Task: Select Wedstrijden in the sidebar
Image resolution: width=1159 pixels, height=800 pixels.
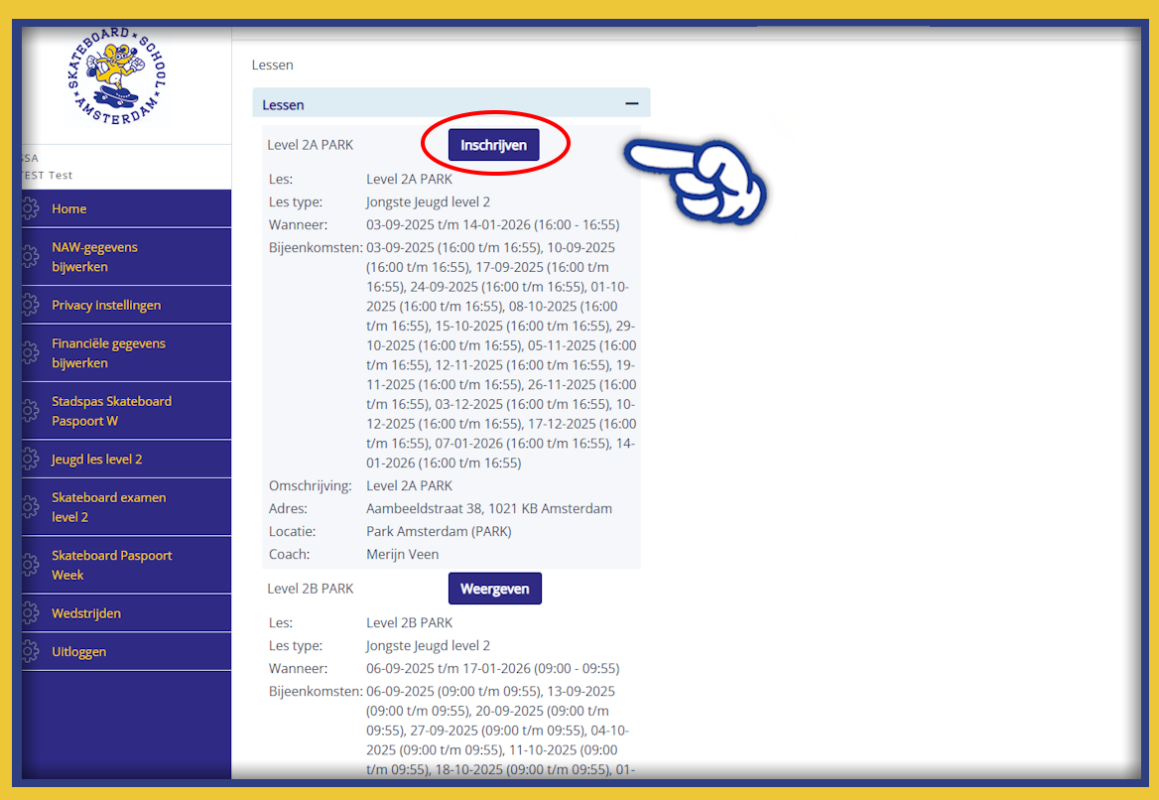Action: click(x=86, y=613)
